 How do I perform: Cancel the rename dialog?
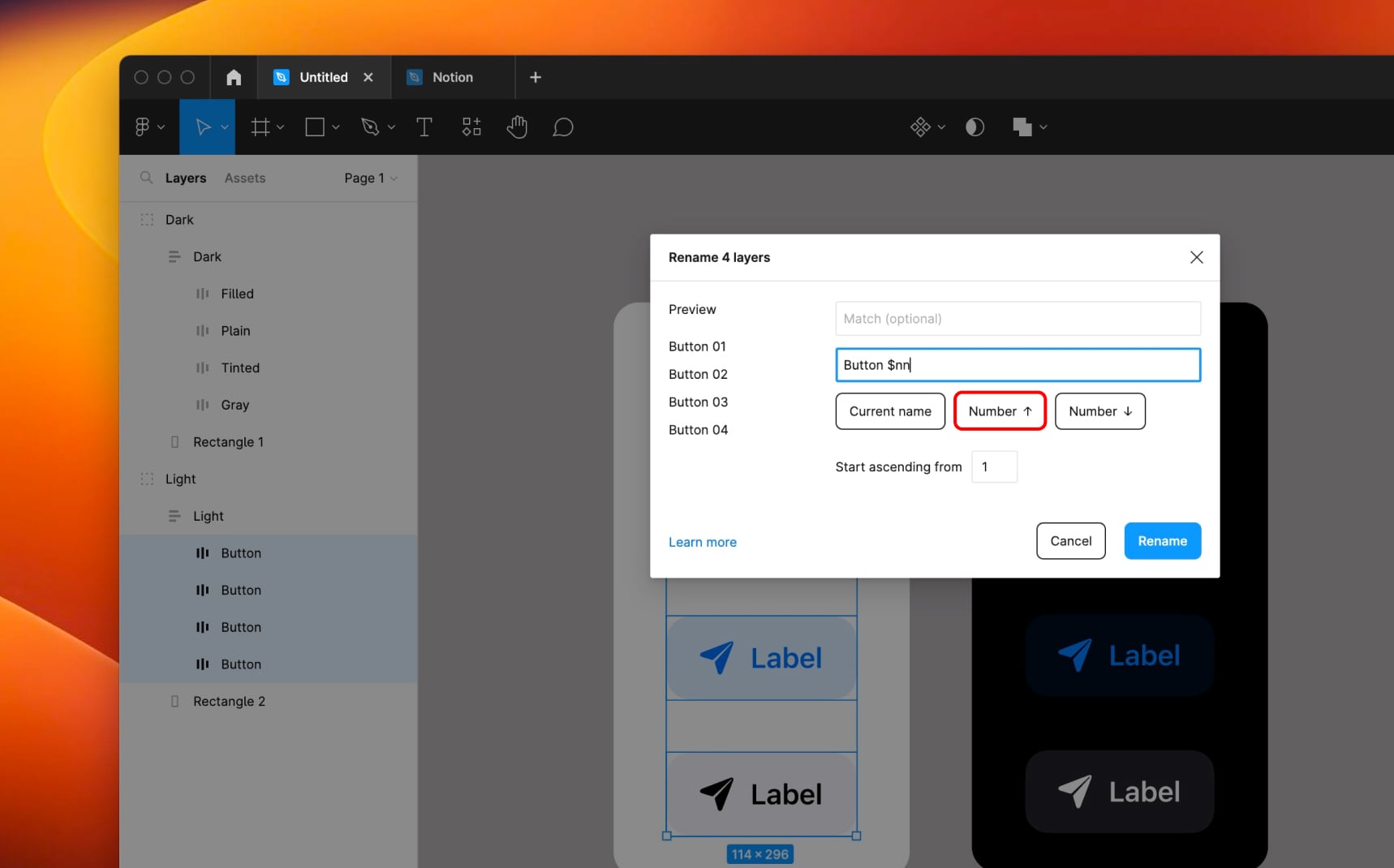coord(1071,541)
